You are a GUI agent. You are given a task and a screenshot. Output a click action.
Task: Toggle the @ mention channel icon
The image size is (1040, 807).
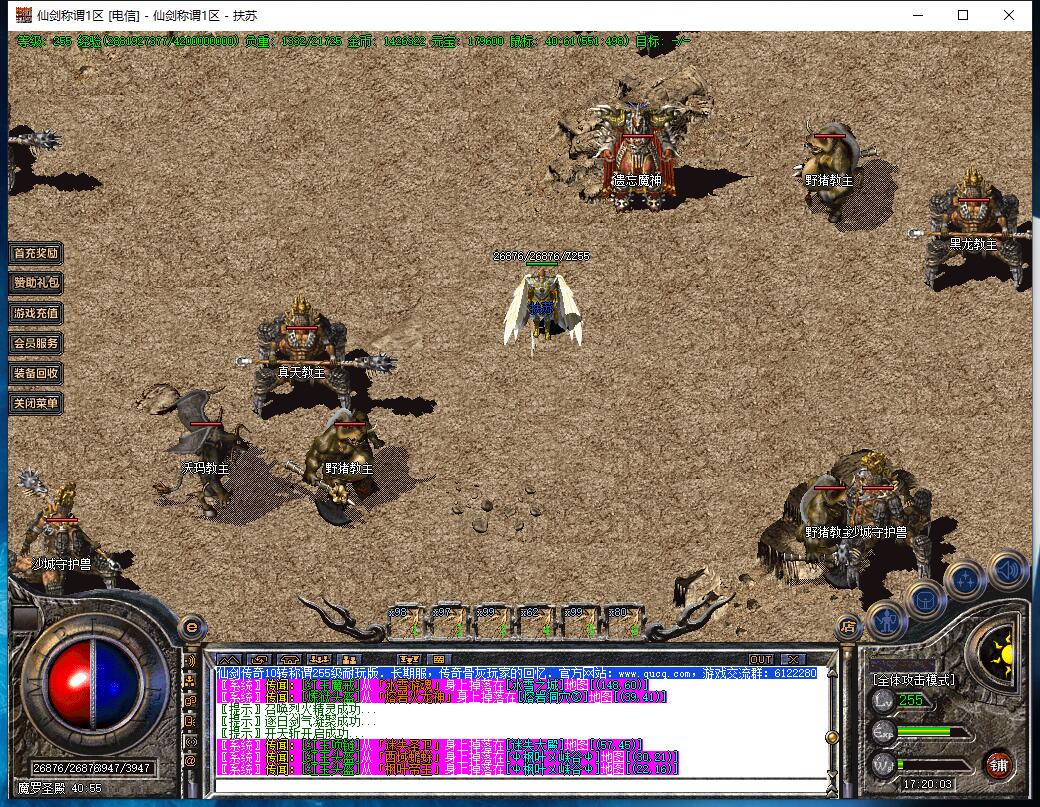tap(190, 761)
